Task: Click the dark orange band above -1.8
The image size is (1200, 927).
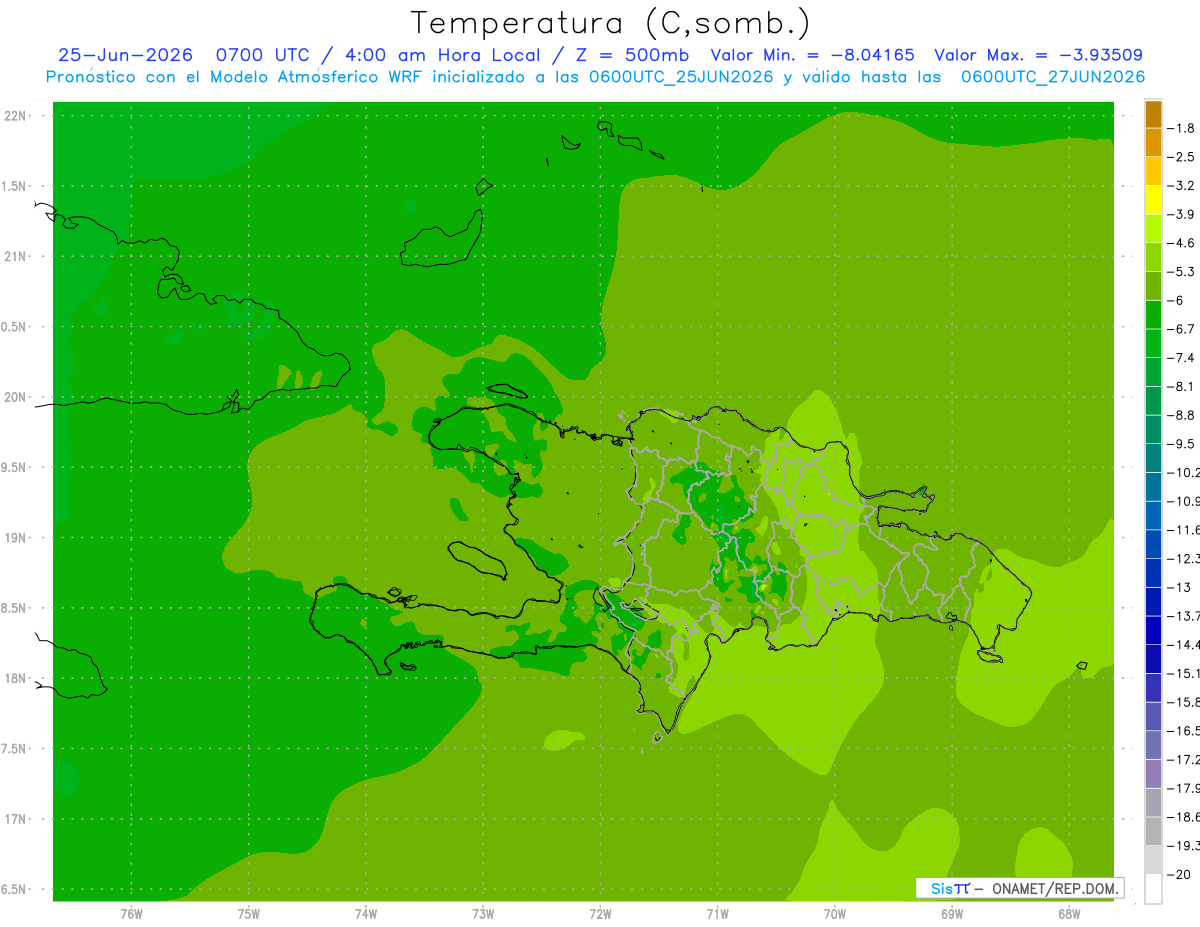Action: (1153, 114)
